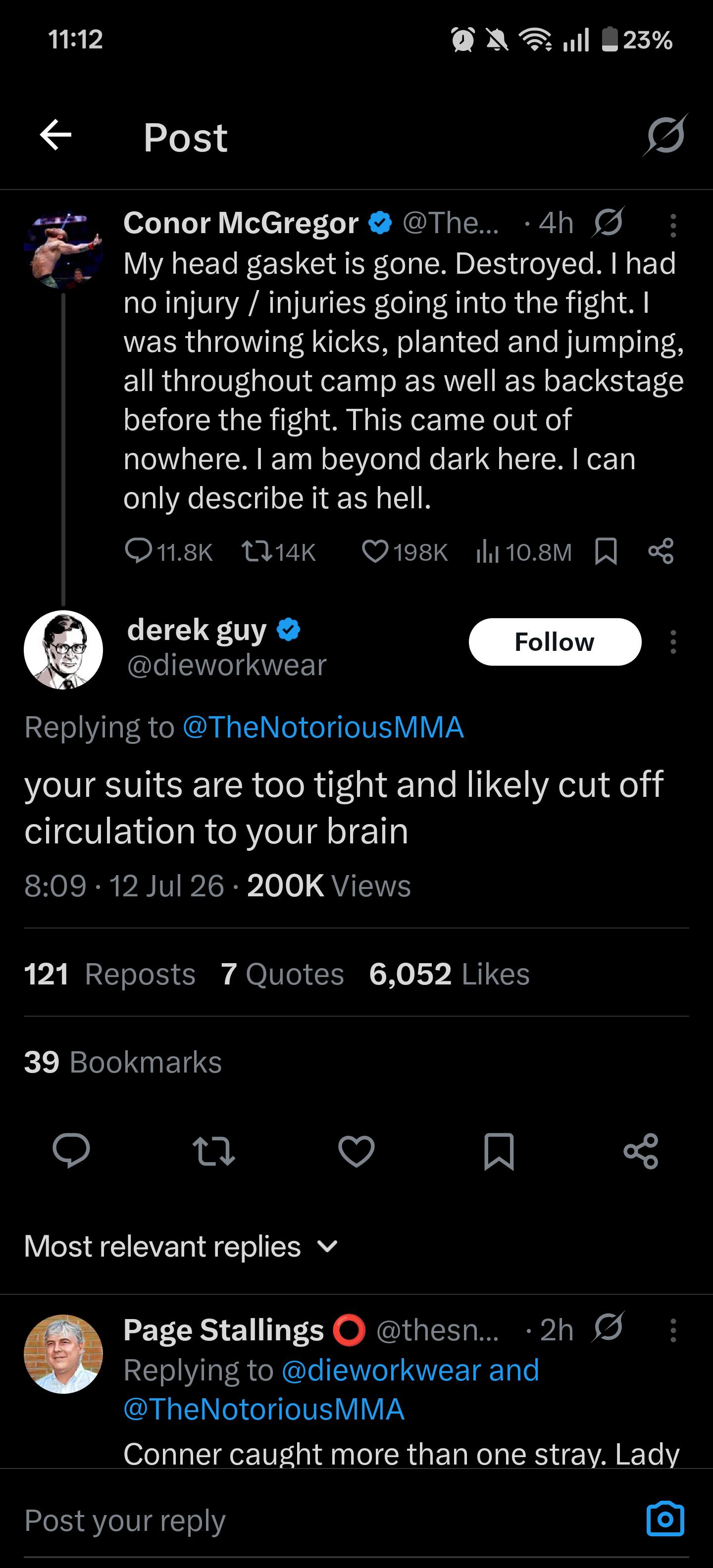Screen dimensions: 713x1568
Task: Like derek guy's reply with heart icon
Action: coord(356,1151)
